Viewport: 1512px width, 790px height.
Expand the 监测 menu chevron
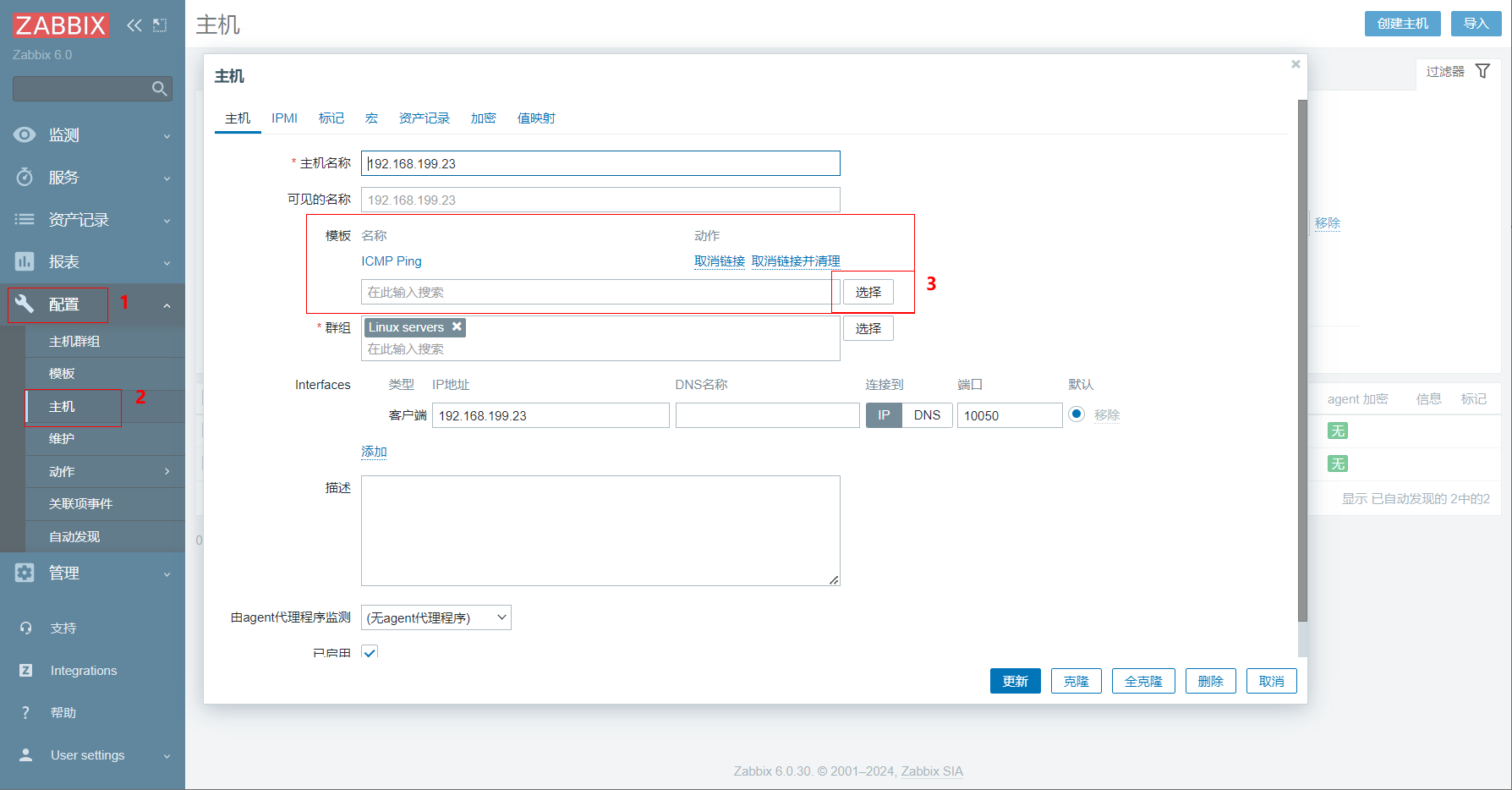coord(167,136)
